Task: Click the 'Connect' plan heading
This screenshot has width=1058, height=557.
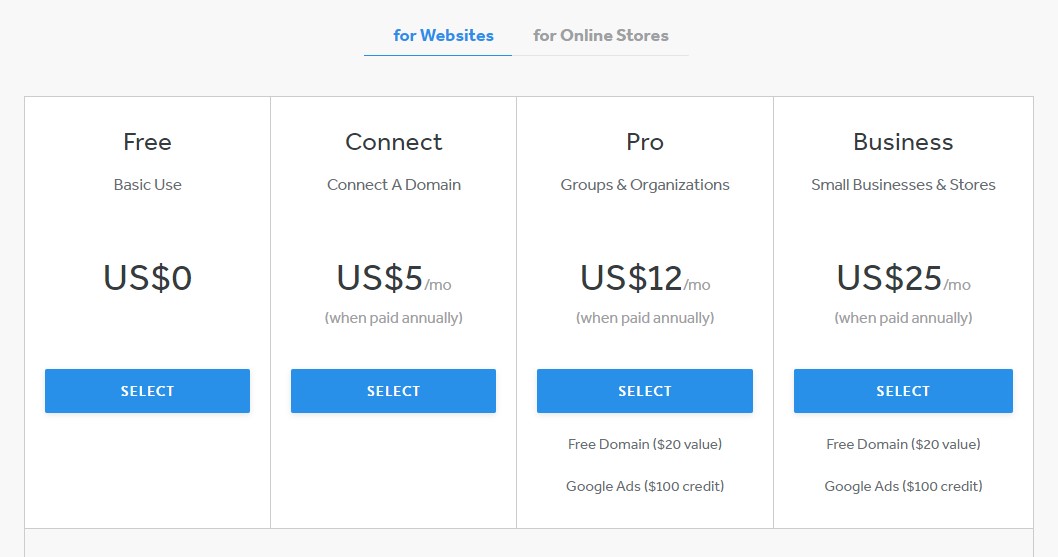Action: [393, 142]
